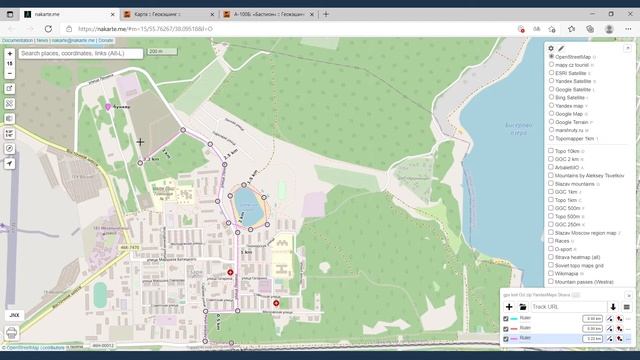Viewport: 640px width, 360px height.
Task: Open the Documentation link
Action: coord(18,40)
